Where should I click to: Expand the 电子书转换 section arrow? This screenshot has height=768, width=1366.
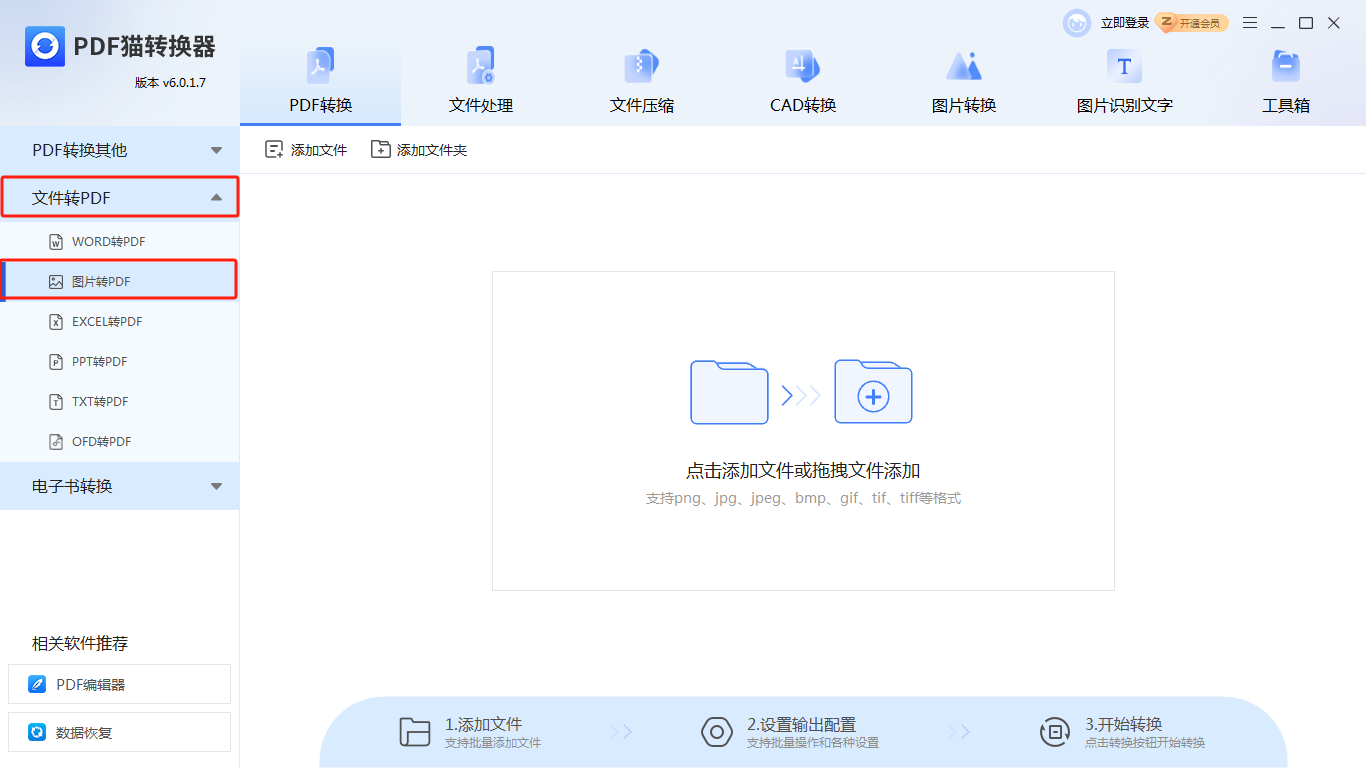(216, 486)
